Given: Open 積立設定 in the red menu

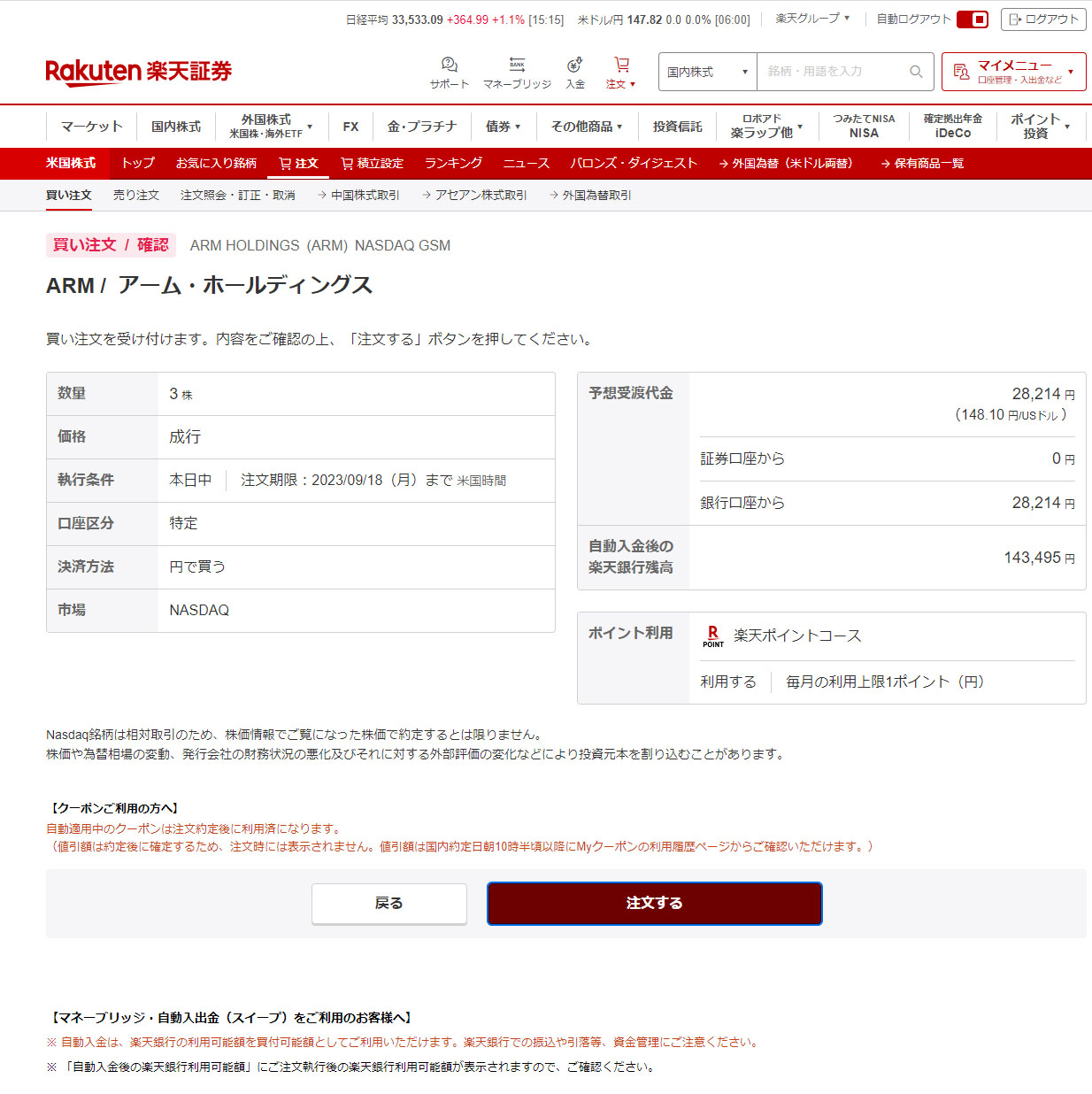Looking at the screenshot, I should (372, 164).
